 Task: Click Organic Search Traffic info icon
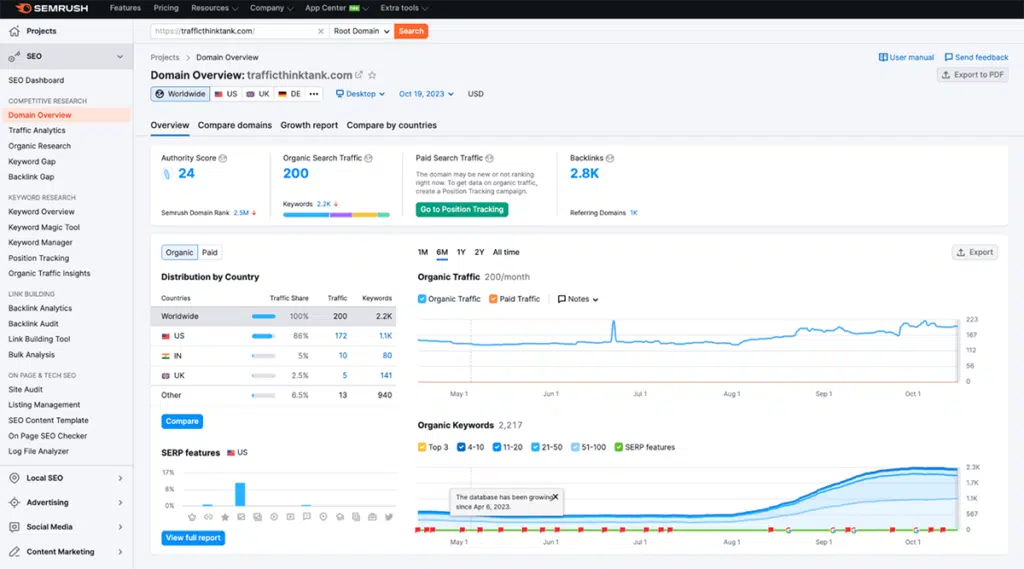[368, 158]
